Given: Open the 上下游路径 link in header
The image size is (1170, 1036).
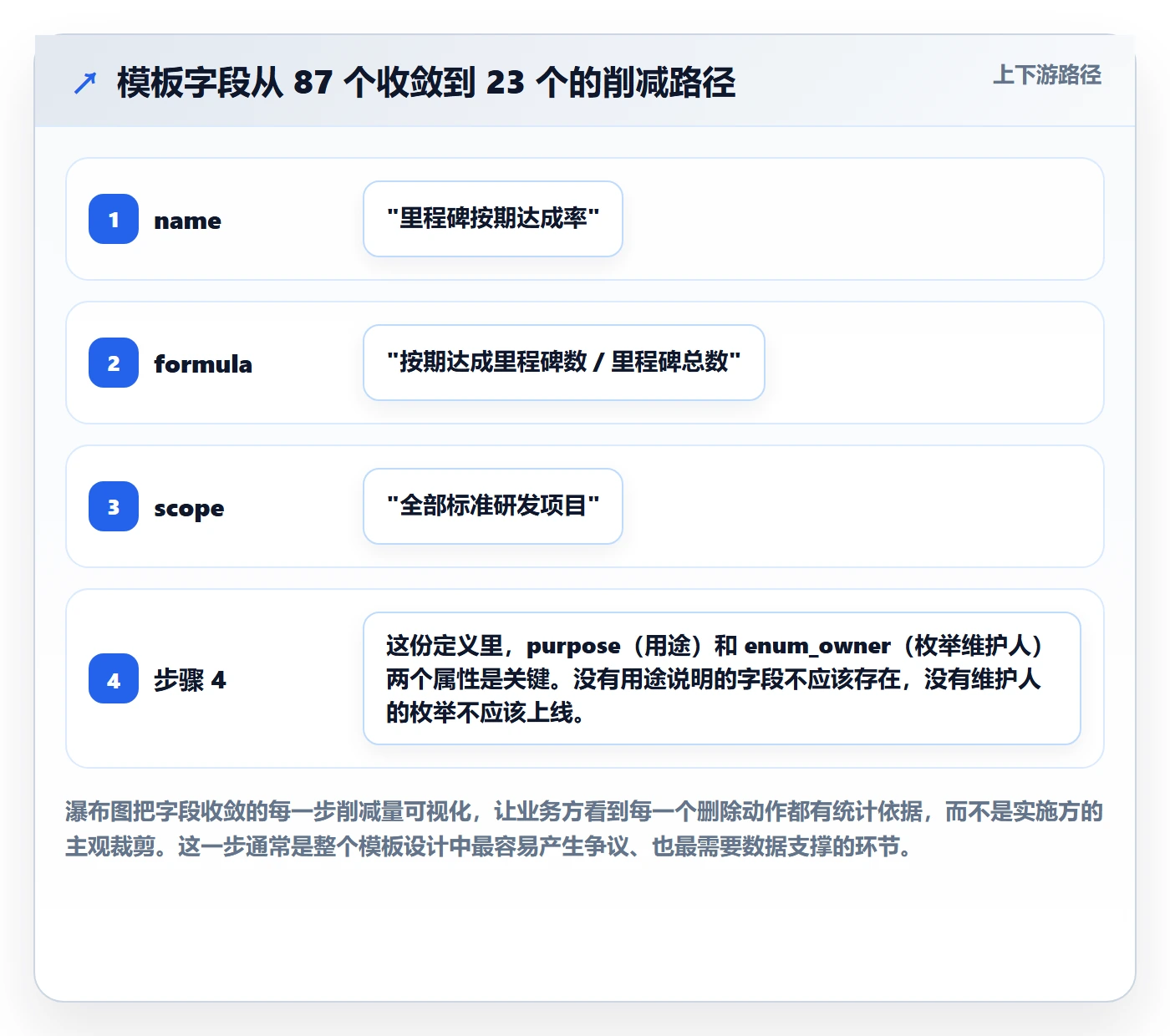Looking at the screenshot, I should click(x=1047, y=75).
